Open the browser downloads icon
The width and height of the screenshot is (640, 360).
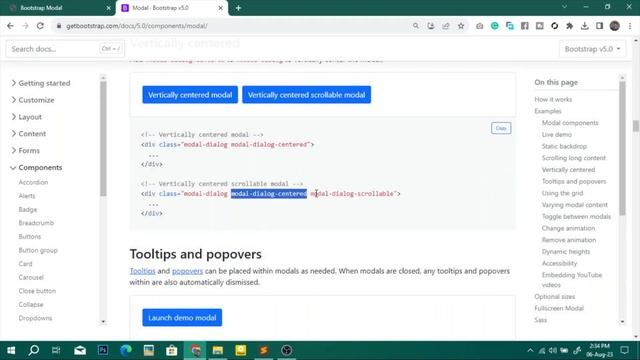click(584, 26)
